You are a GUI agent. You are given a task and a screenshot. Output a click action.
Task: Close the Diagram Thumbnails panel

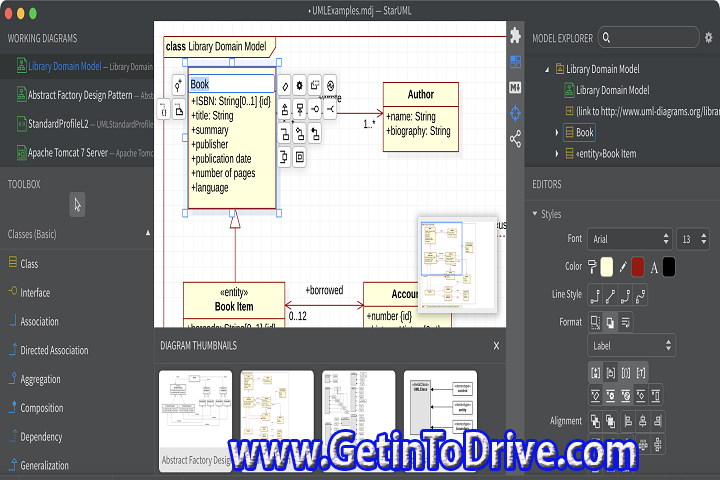pyautogui.click(x=496, y=346)
